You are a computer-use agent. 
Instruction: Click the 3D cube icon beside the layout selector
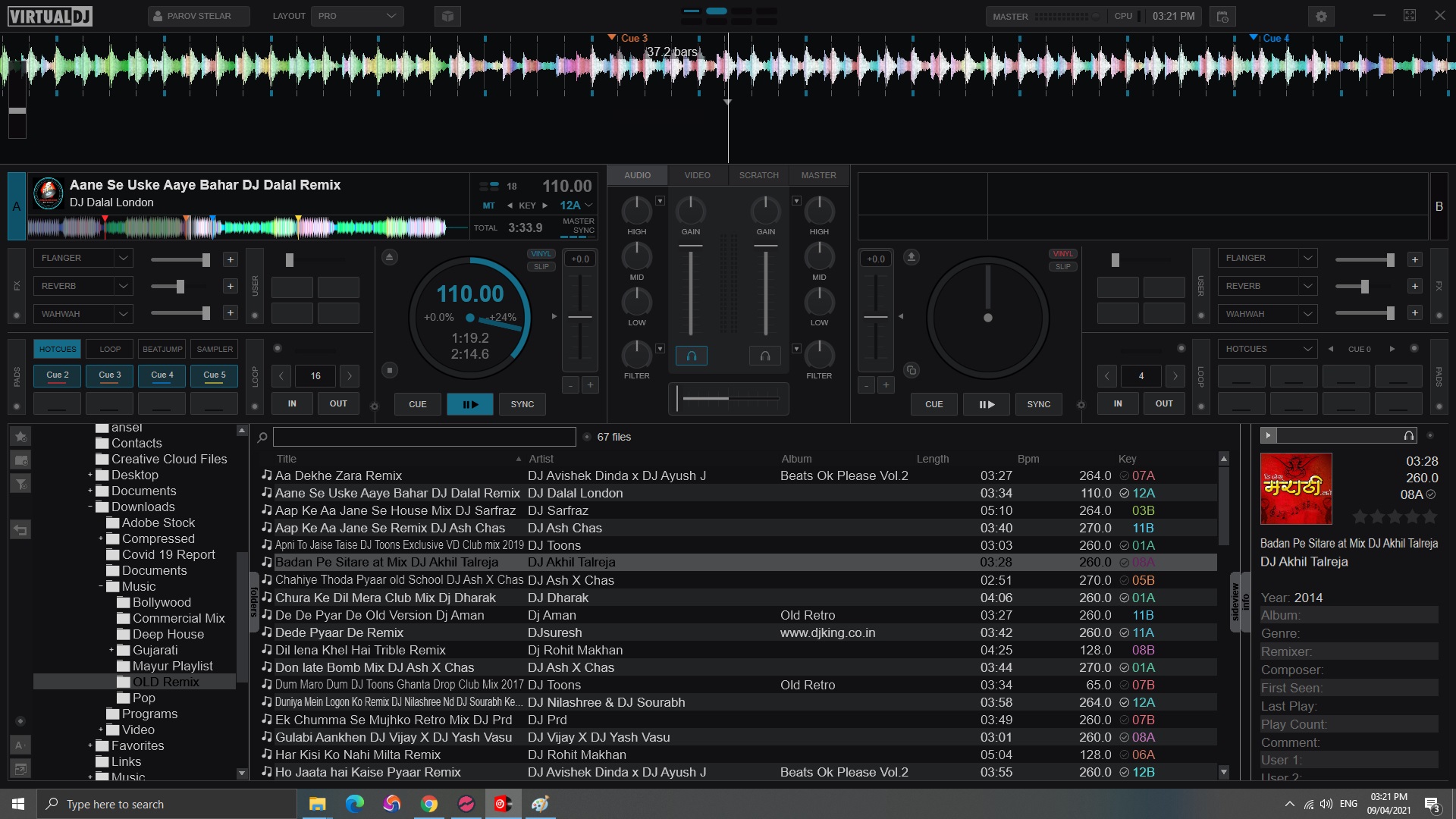pos(447,16)
